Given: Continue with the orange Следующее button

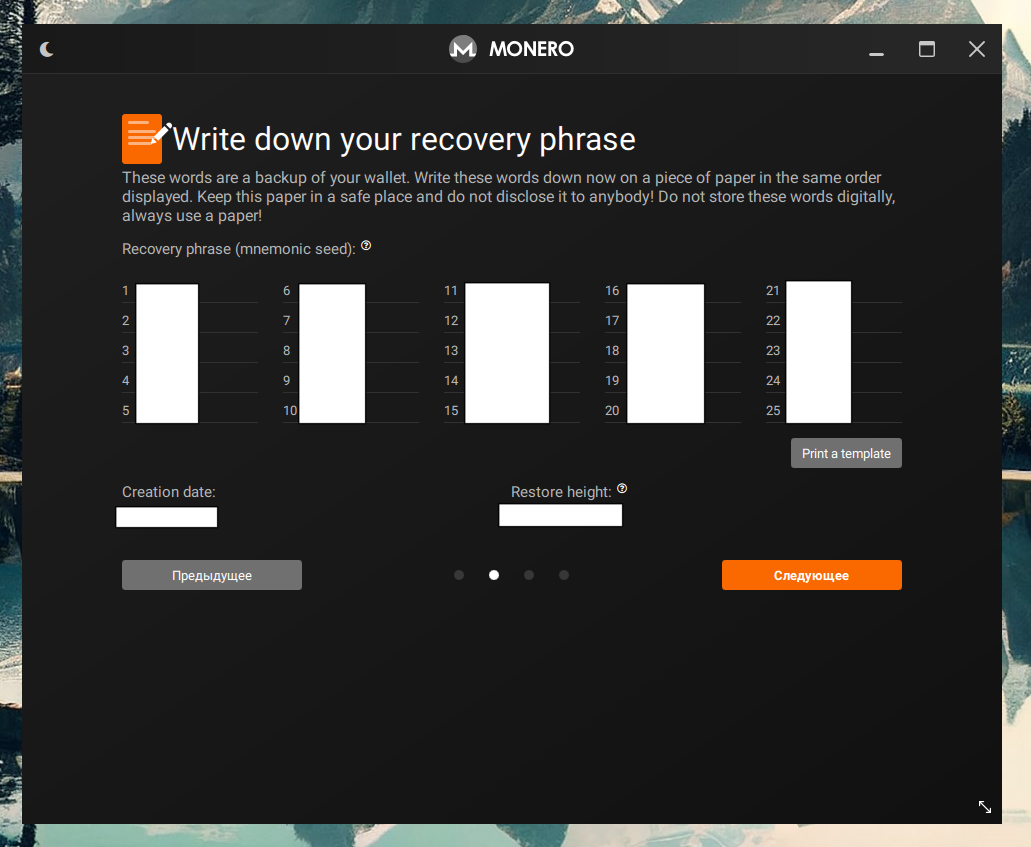Looking at the screenshot, I should click(811, 575).
